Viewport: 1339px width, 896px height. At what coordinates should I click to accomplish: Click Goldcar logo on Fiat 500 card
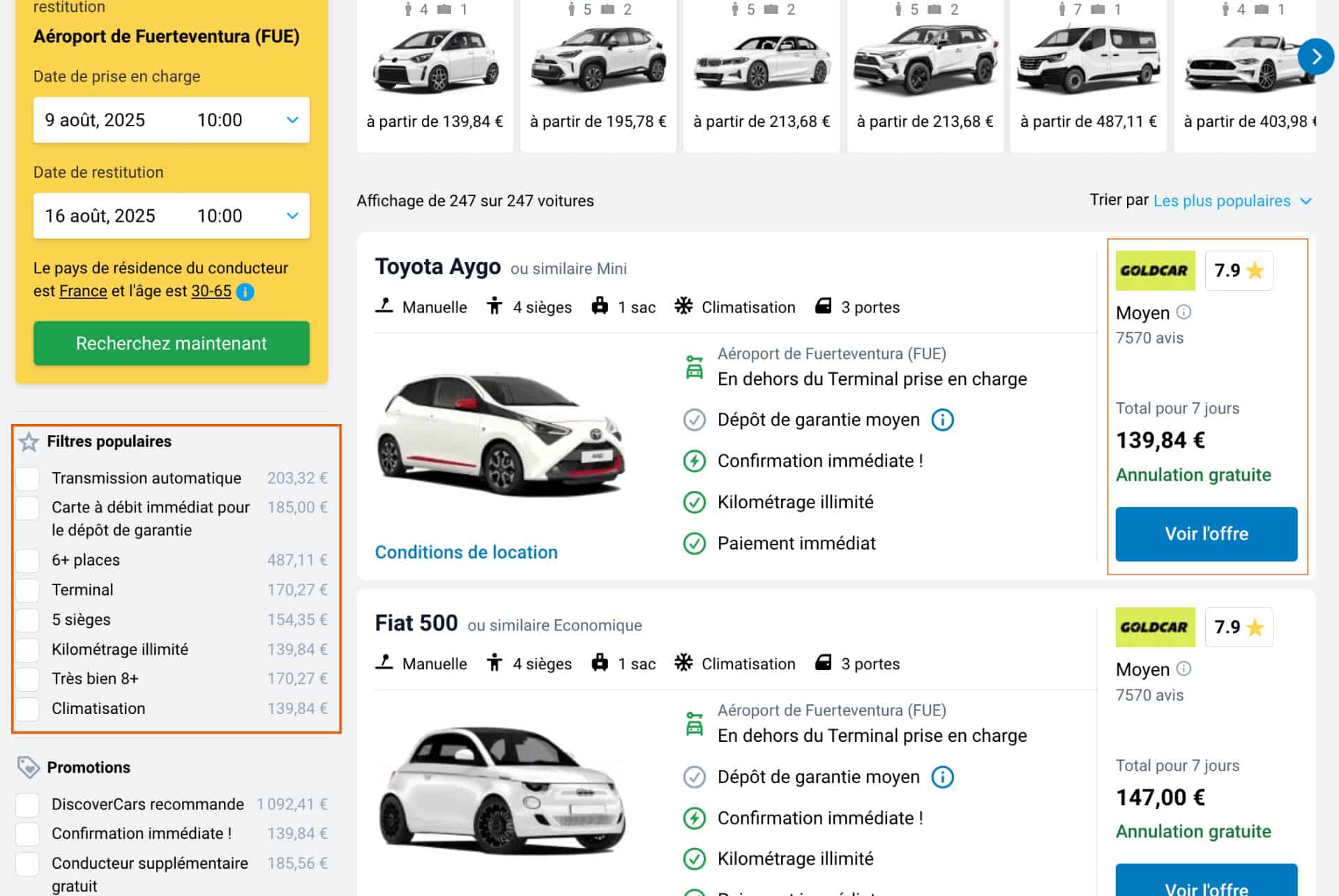(1155, 627)
